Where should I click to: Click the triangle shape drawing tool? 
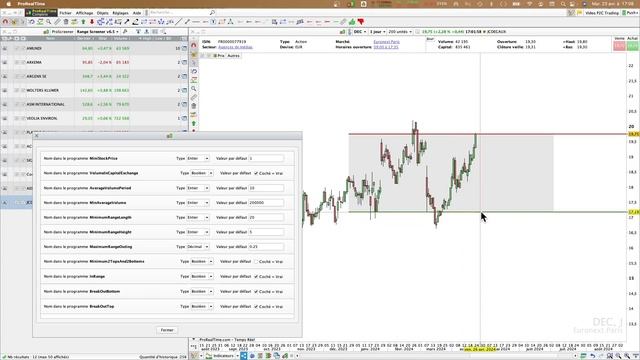click(x=231, y=22)
